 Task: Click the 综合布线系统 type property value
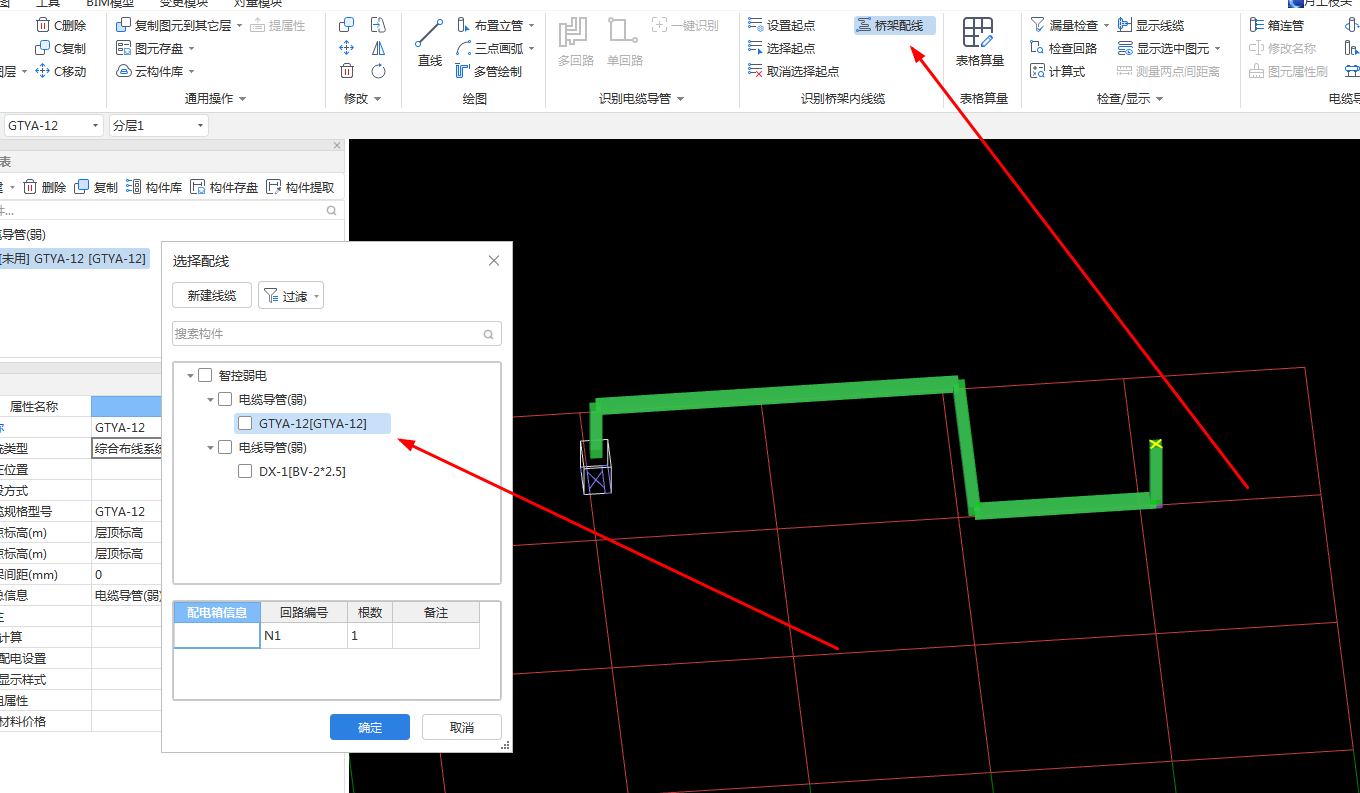point(127,449)
